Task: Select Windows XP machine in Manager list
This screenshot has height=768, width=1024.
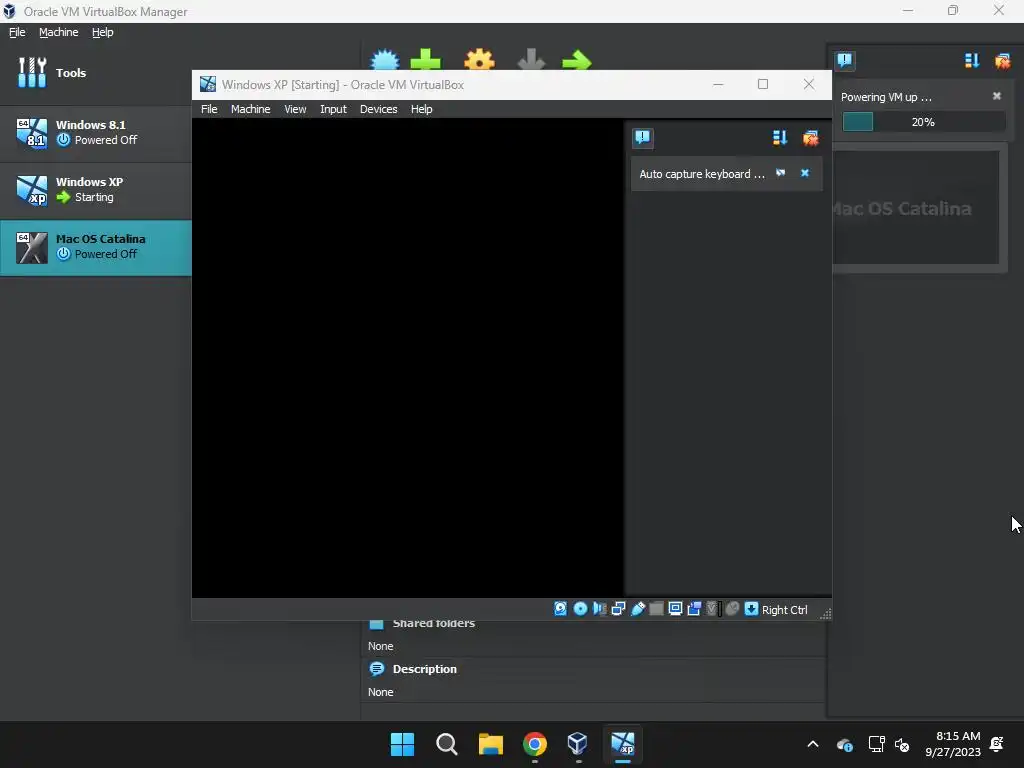Action: [96, 190]
